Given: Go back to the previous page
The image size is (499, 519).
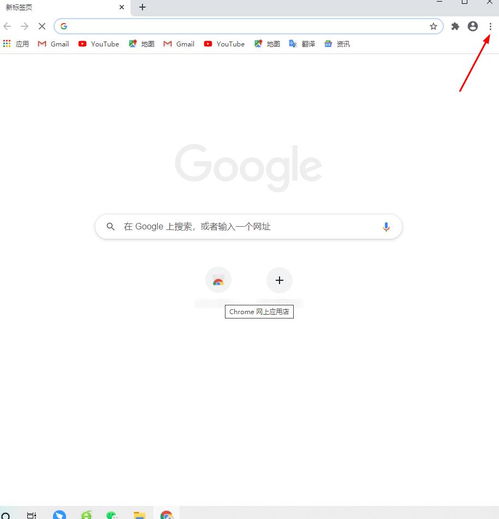Looking at the screenshot, I should coord(7,26).
